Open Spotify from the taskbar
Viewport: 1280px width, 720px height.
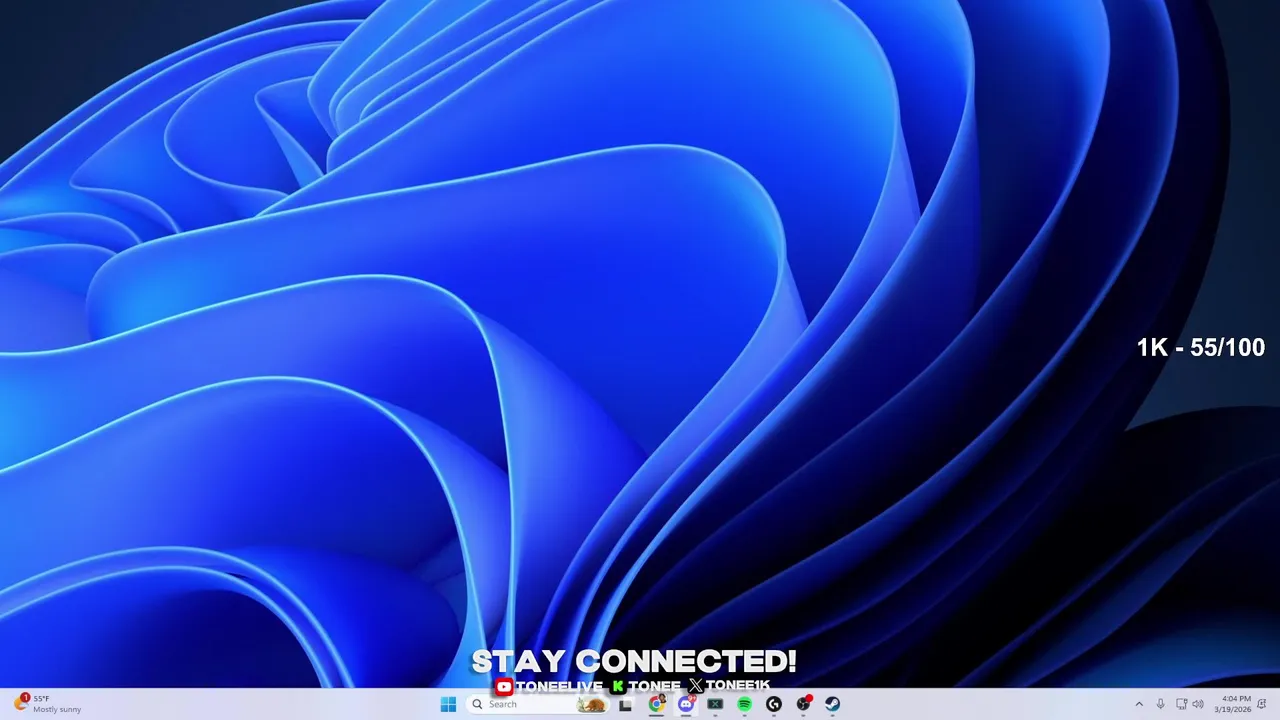pos(744,704)
